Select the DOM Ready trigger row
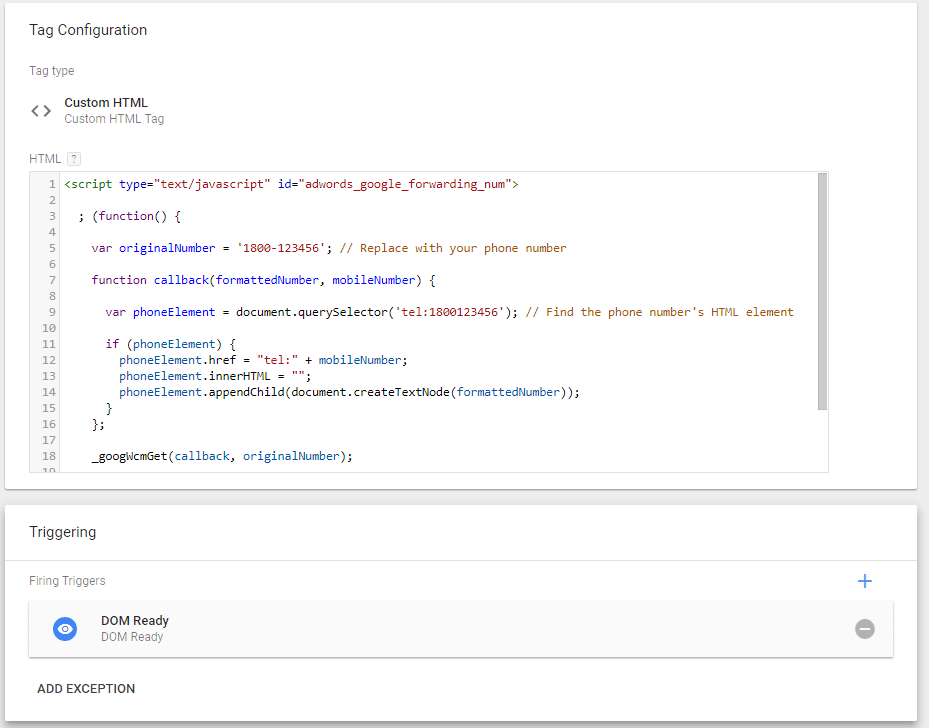This screenshot has width=929, height=728. (x=460, y=629)
